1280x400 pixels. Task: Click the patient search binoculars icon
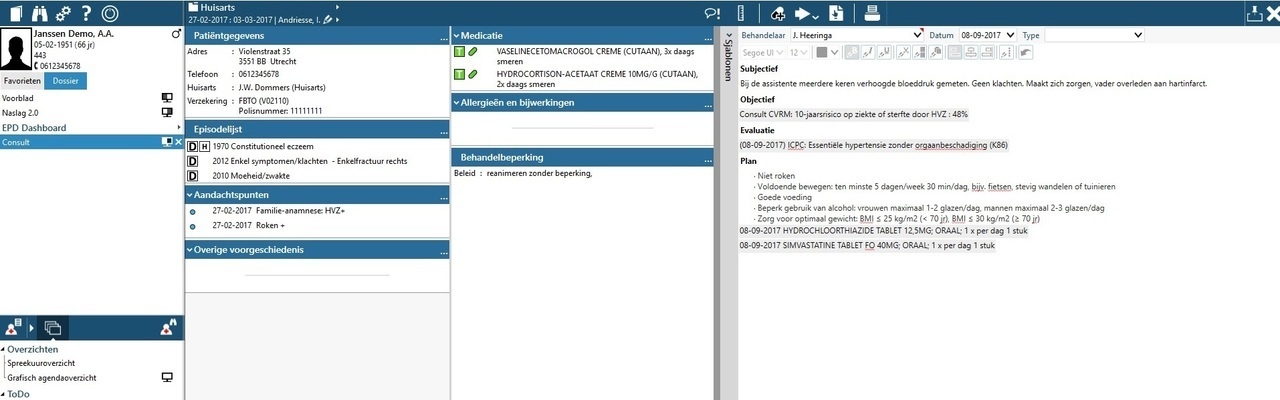tap(169, 328)
